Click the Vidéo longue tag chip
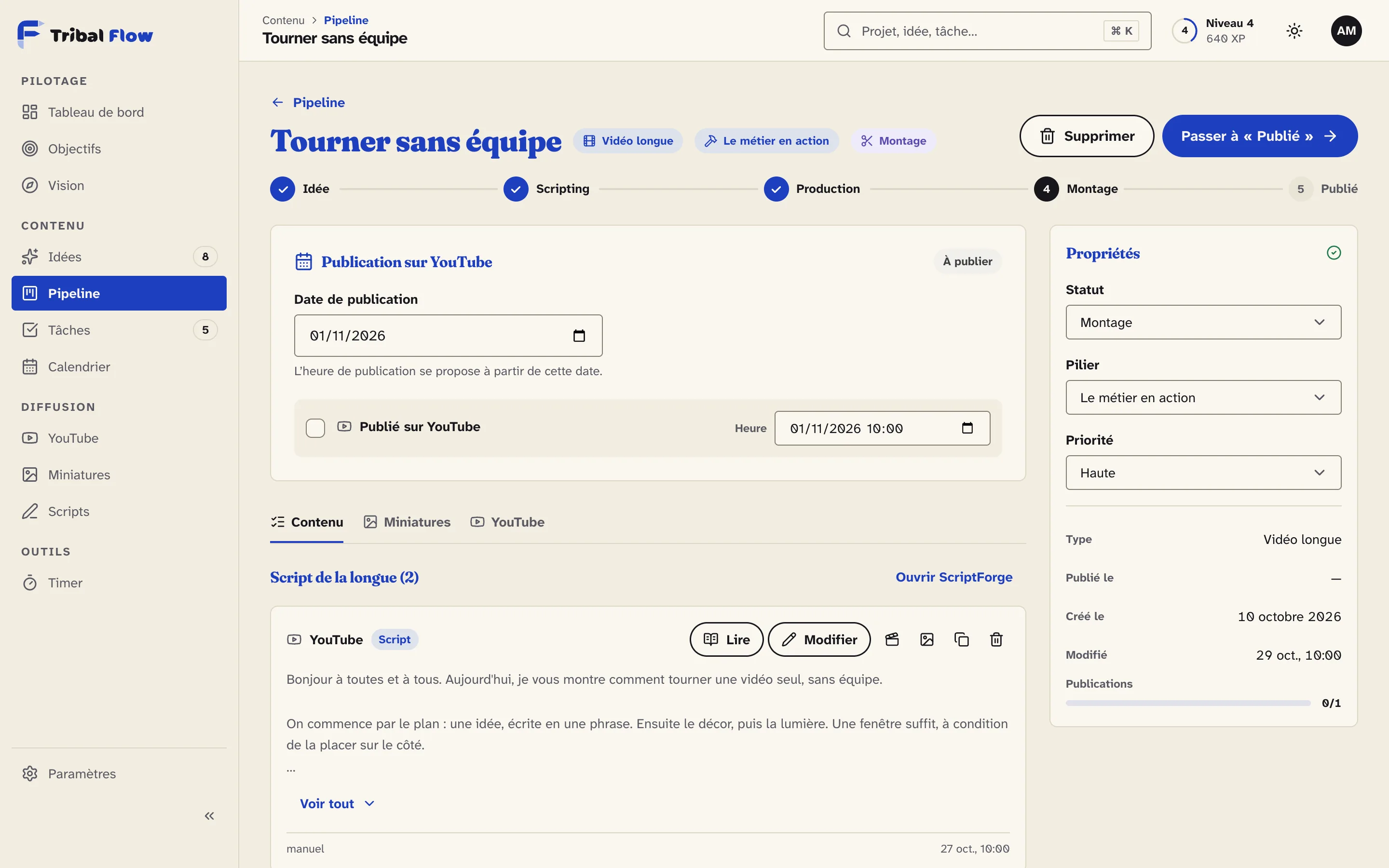The height and width of the screenshot is (868, 1389). click(x=628, y=141)
